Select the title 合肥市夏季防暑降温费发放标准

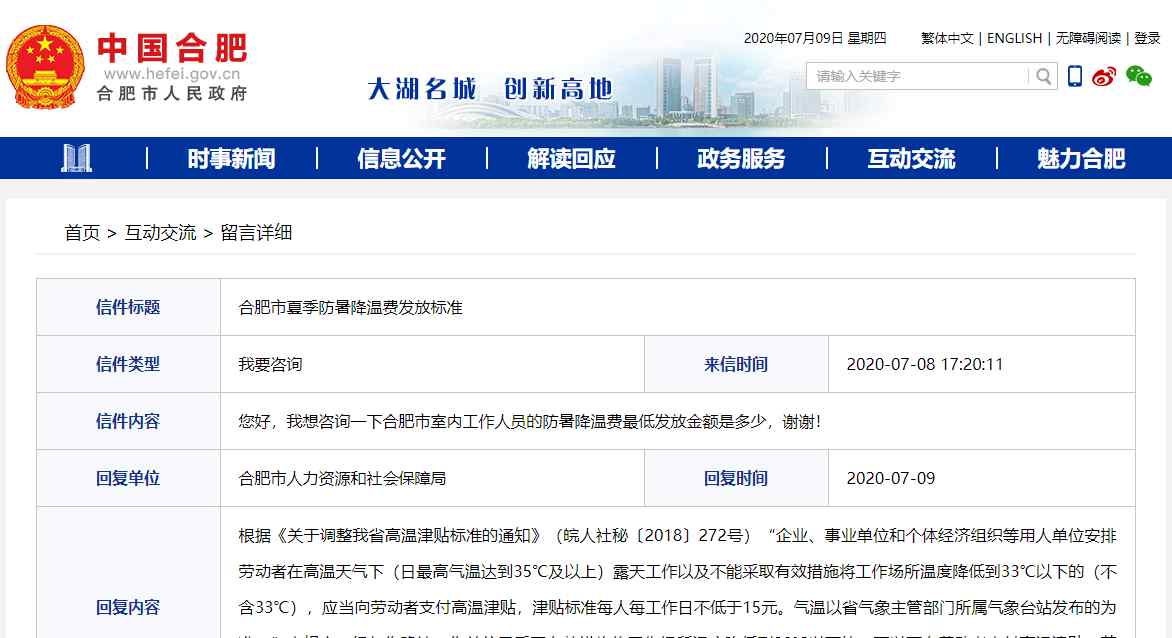351,308
